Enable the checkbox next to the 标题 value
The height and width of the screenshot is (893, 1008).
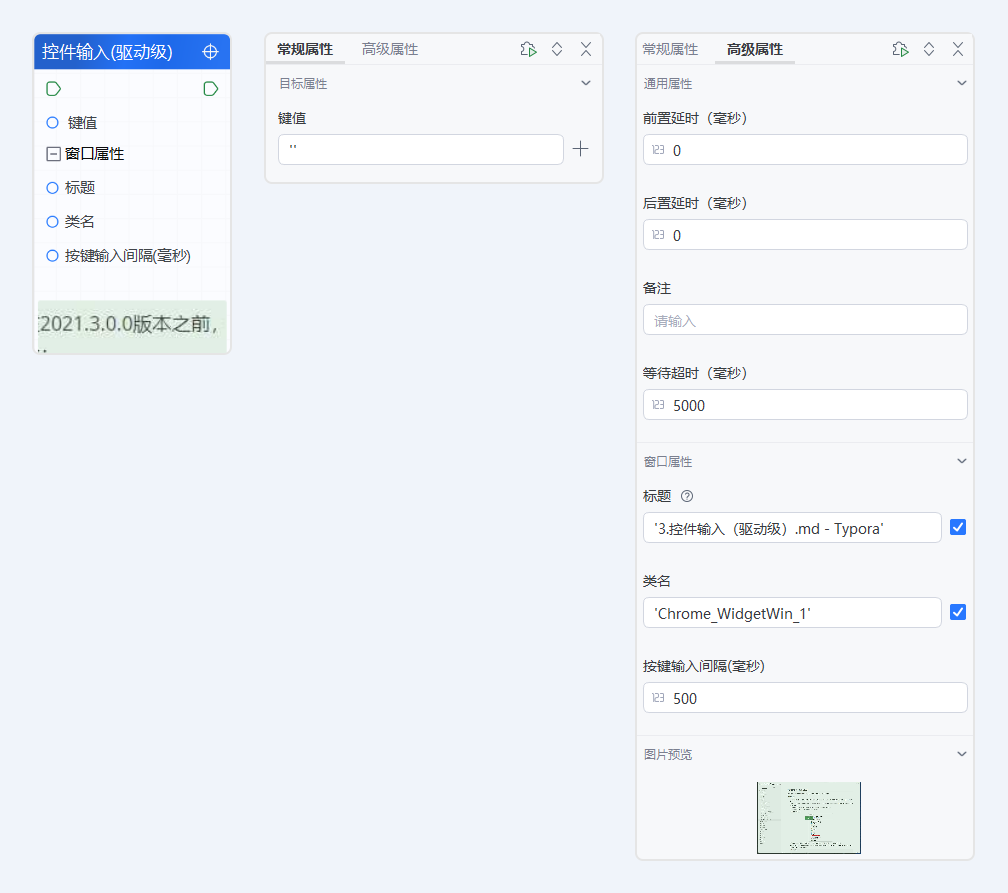click(x=958, y=527)
